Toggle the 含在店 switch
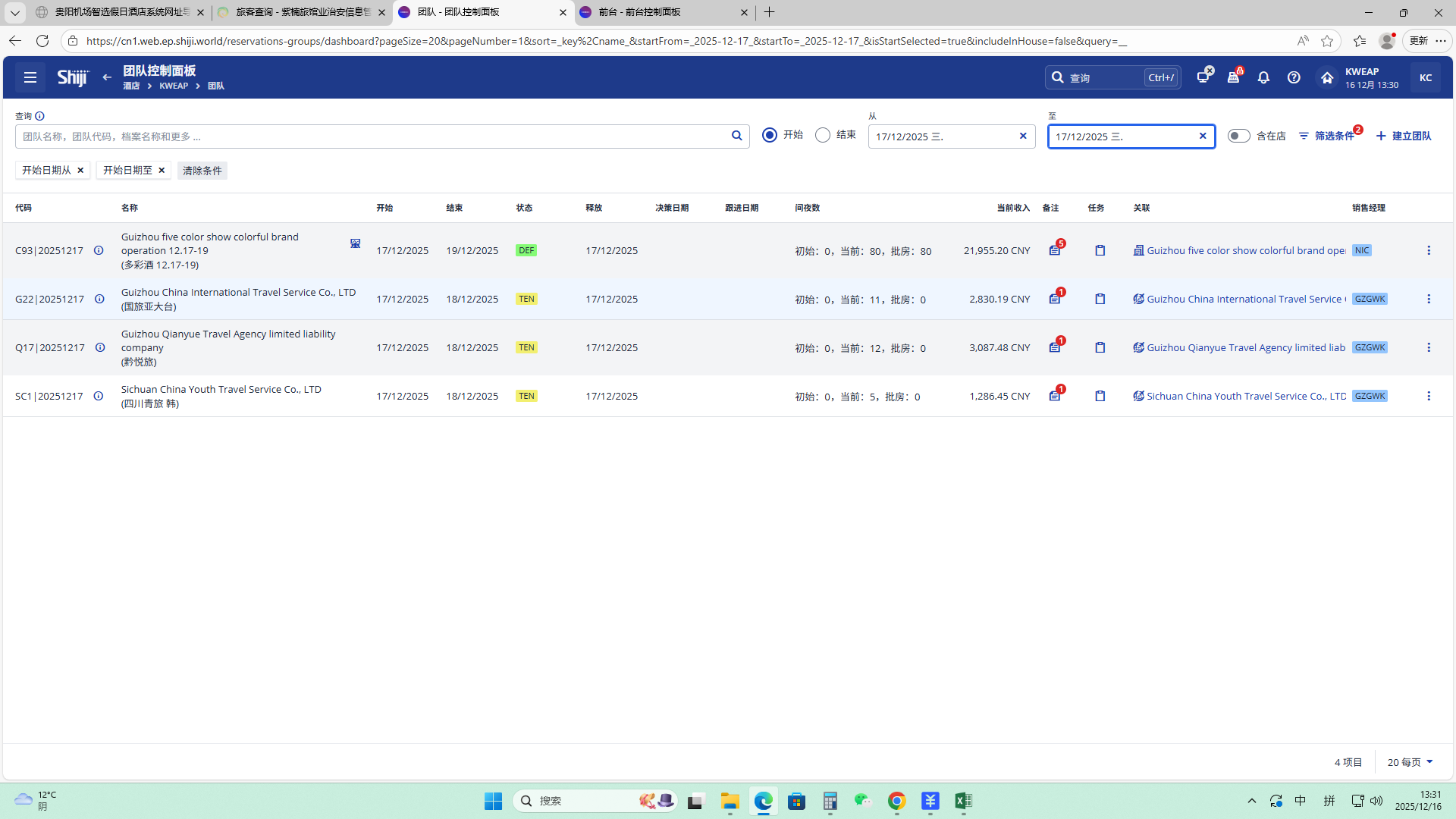 [x=1238, y=136]
